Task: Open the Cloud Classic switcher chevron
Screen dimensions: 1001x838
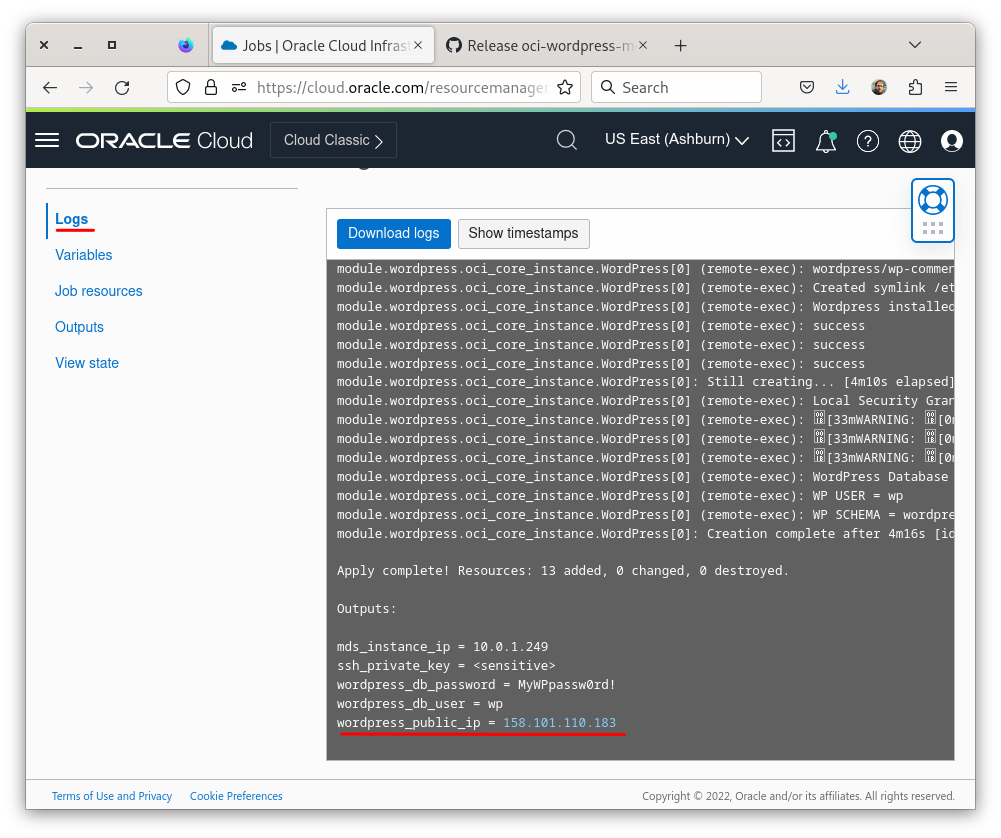Action: (x=381, y=140)
